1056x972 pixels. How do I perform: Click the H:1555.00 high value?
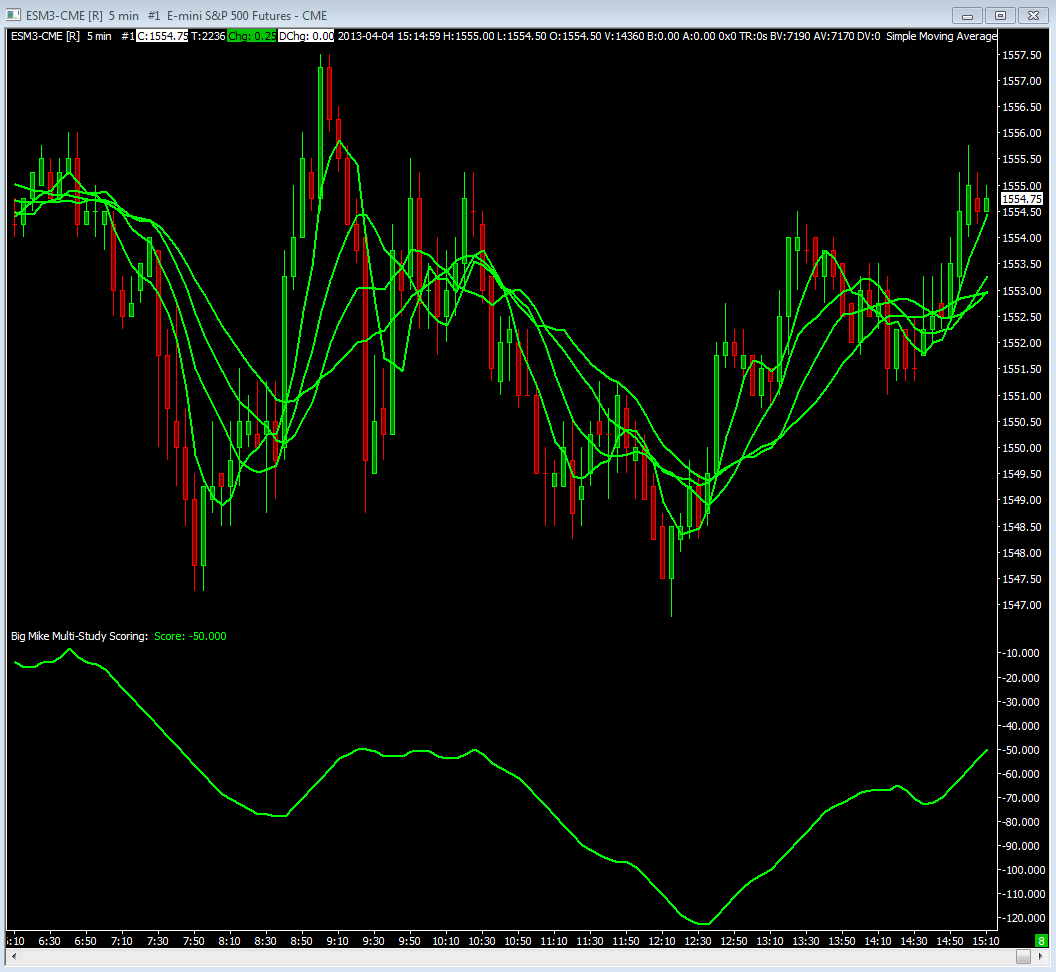469,36
